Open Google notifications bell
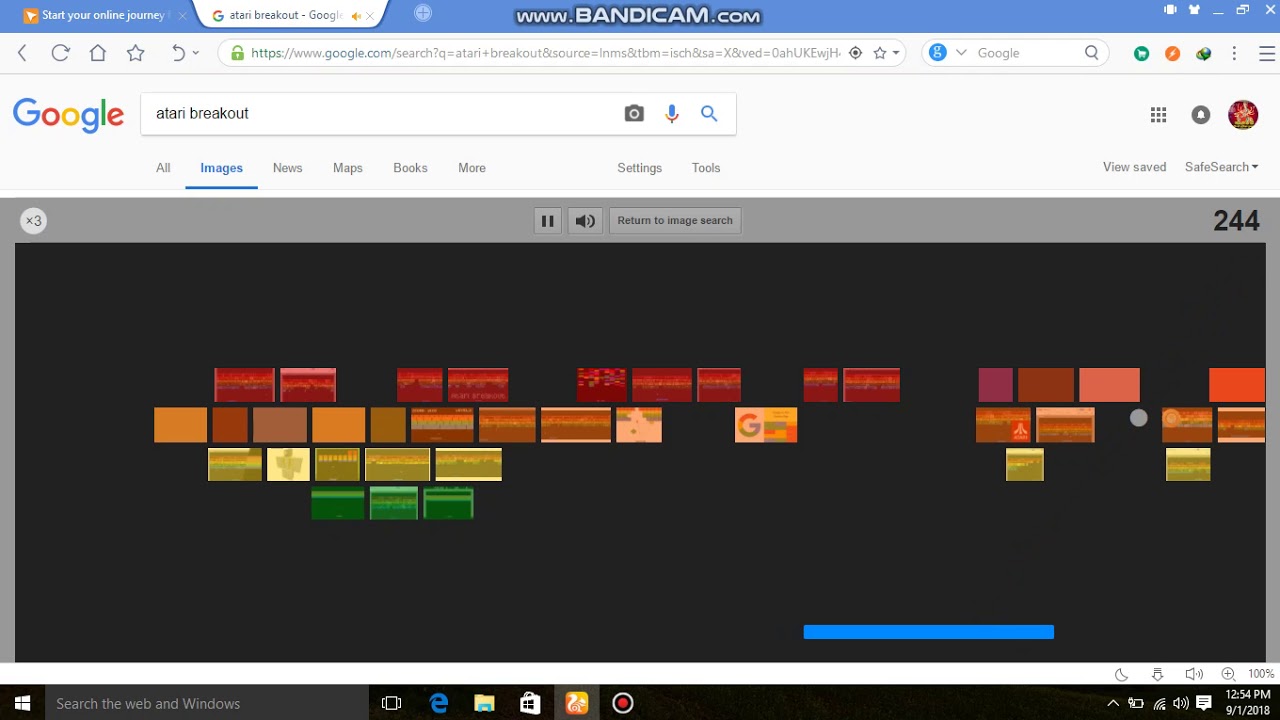Screen dimensions: 1280x720 point(1201,115)
